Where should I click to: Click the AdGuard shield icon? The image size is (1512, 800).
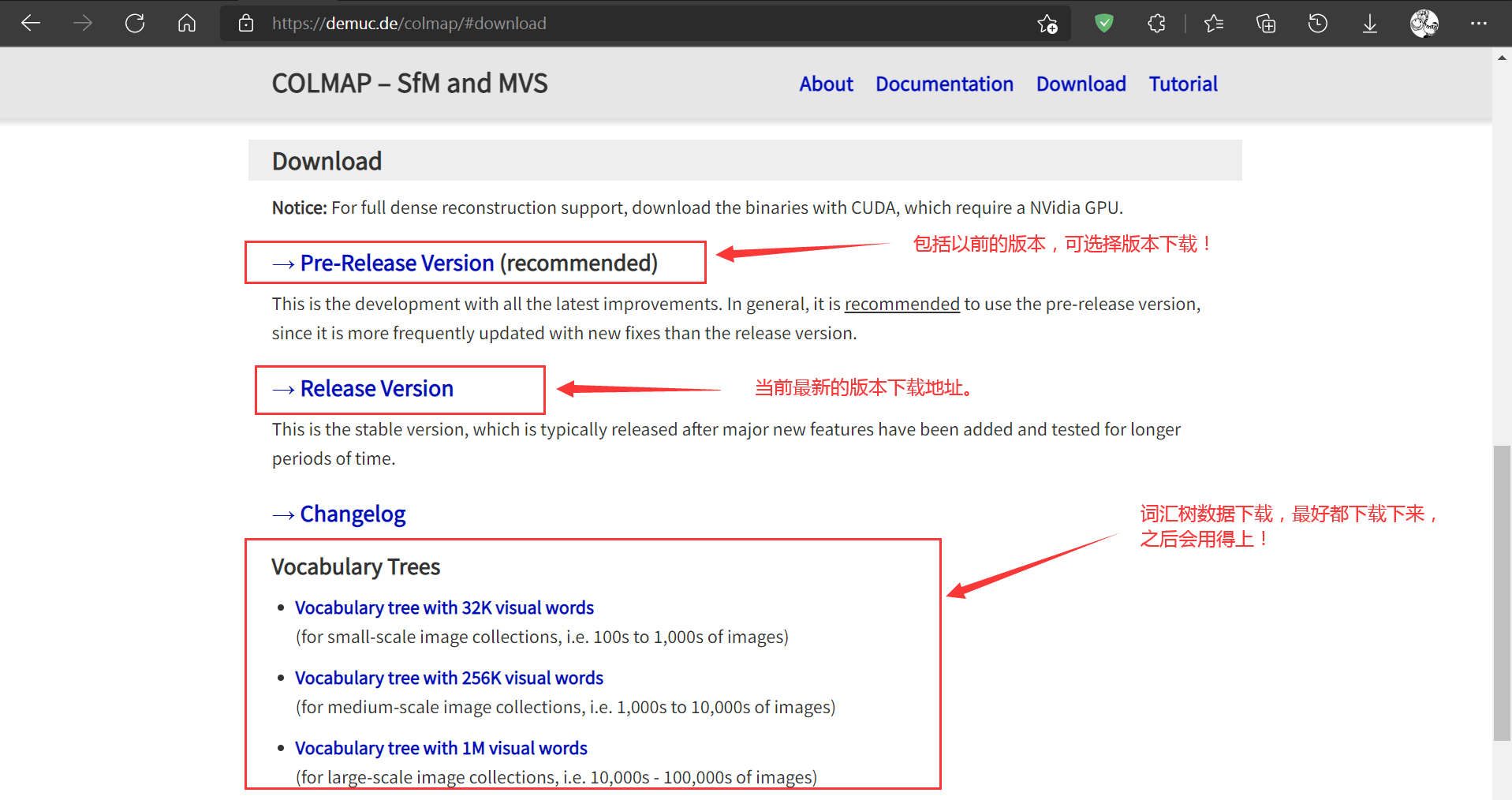point(1103,23)
